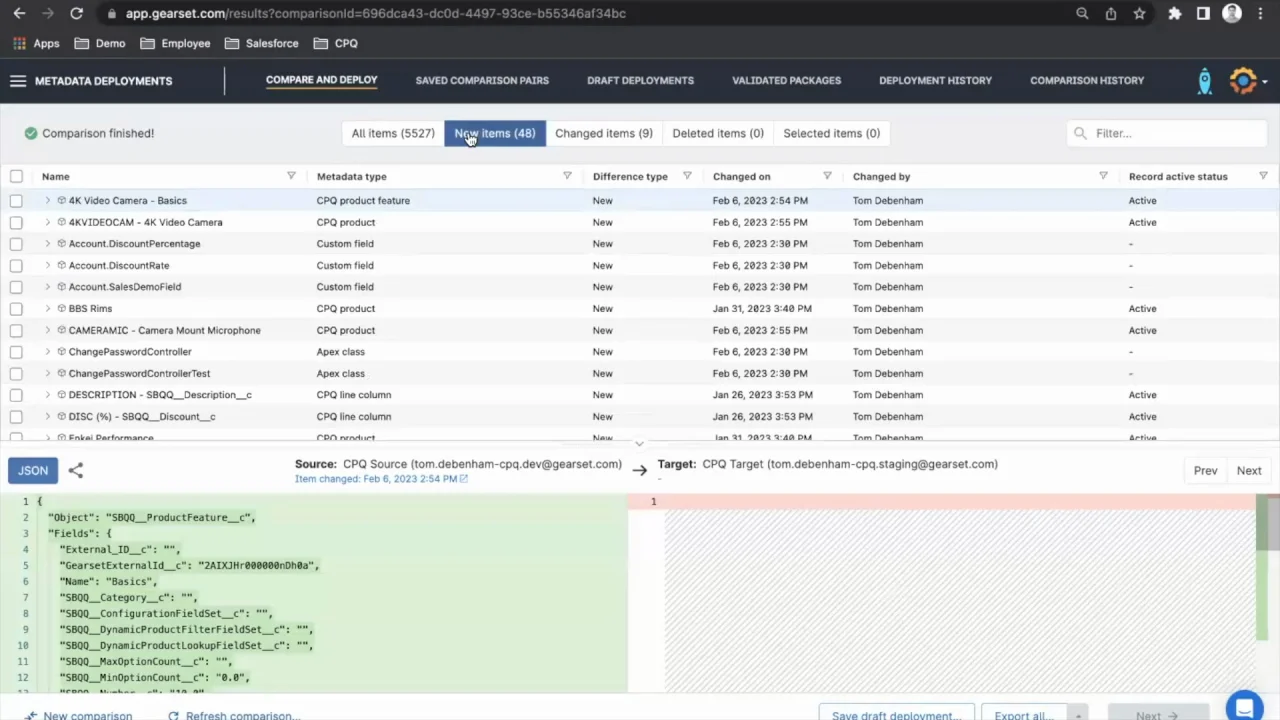
Task: Open the Apps grid shortcut
Action: click(36, 43)
